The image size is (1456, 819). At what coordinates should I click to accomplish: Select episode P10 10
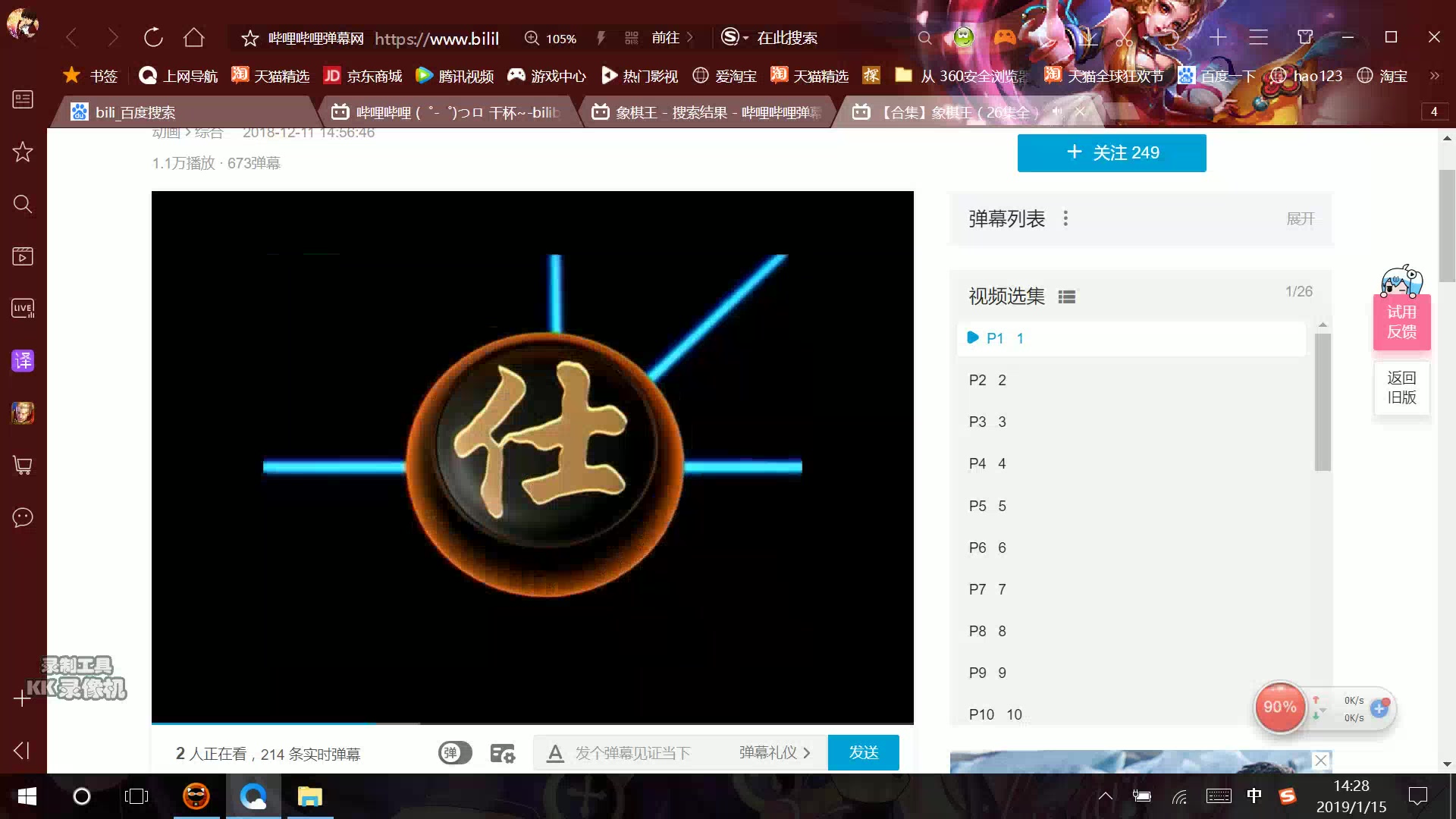tap(1131, 714)
